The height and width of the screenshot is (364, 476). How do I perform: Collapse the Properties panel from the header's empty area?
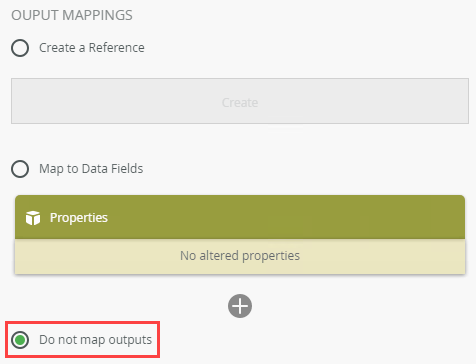287,217
